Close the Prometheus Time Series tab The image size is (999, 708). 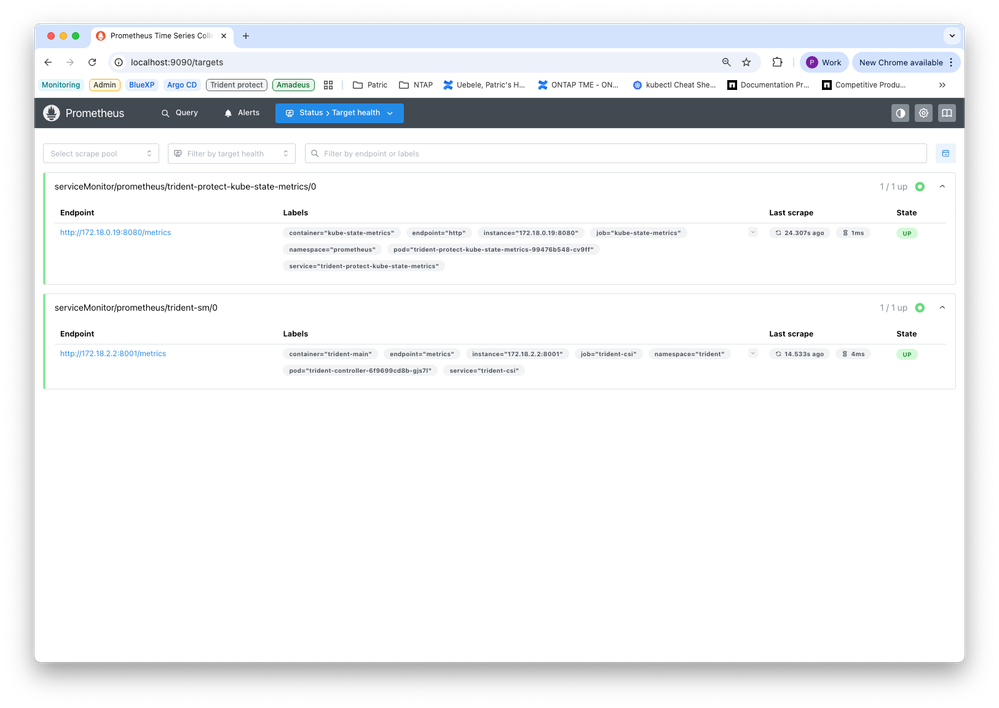[x=224, y=36]
